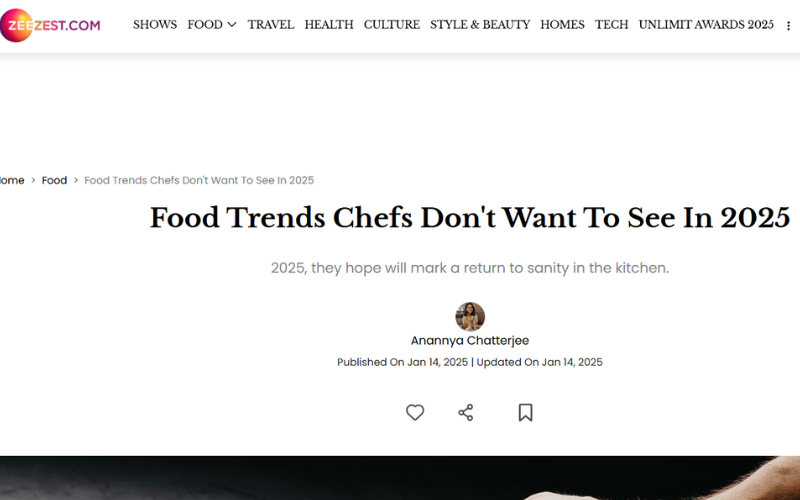Click the ZeeZest.com logo
The image size is (800, 500).
(x=50, y=25)
